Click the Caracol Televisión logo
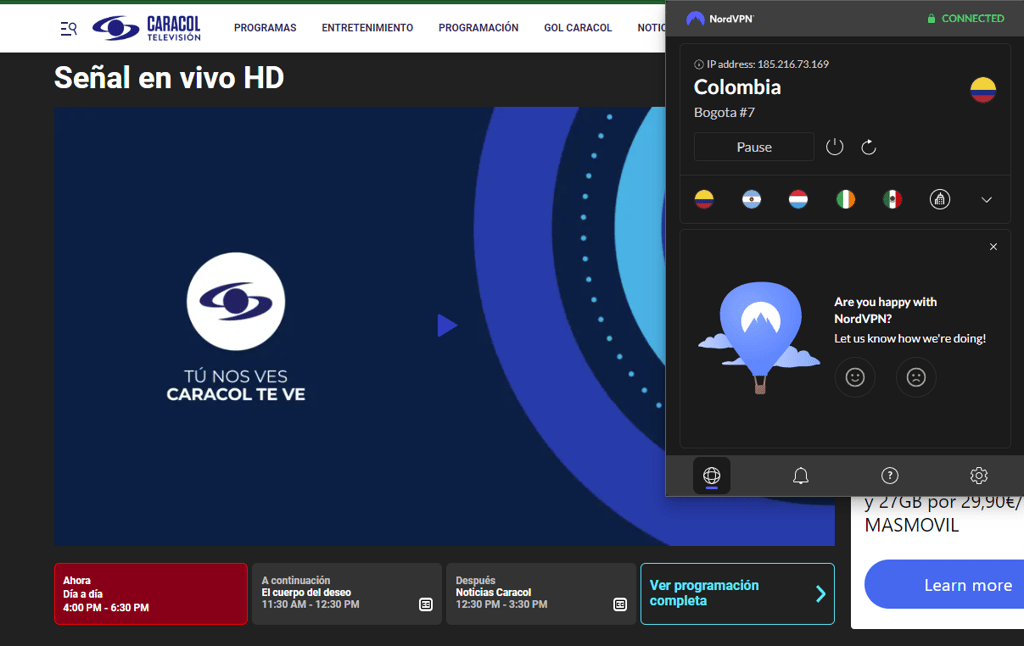The image size is (1024, 646). tap(146, 28)
